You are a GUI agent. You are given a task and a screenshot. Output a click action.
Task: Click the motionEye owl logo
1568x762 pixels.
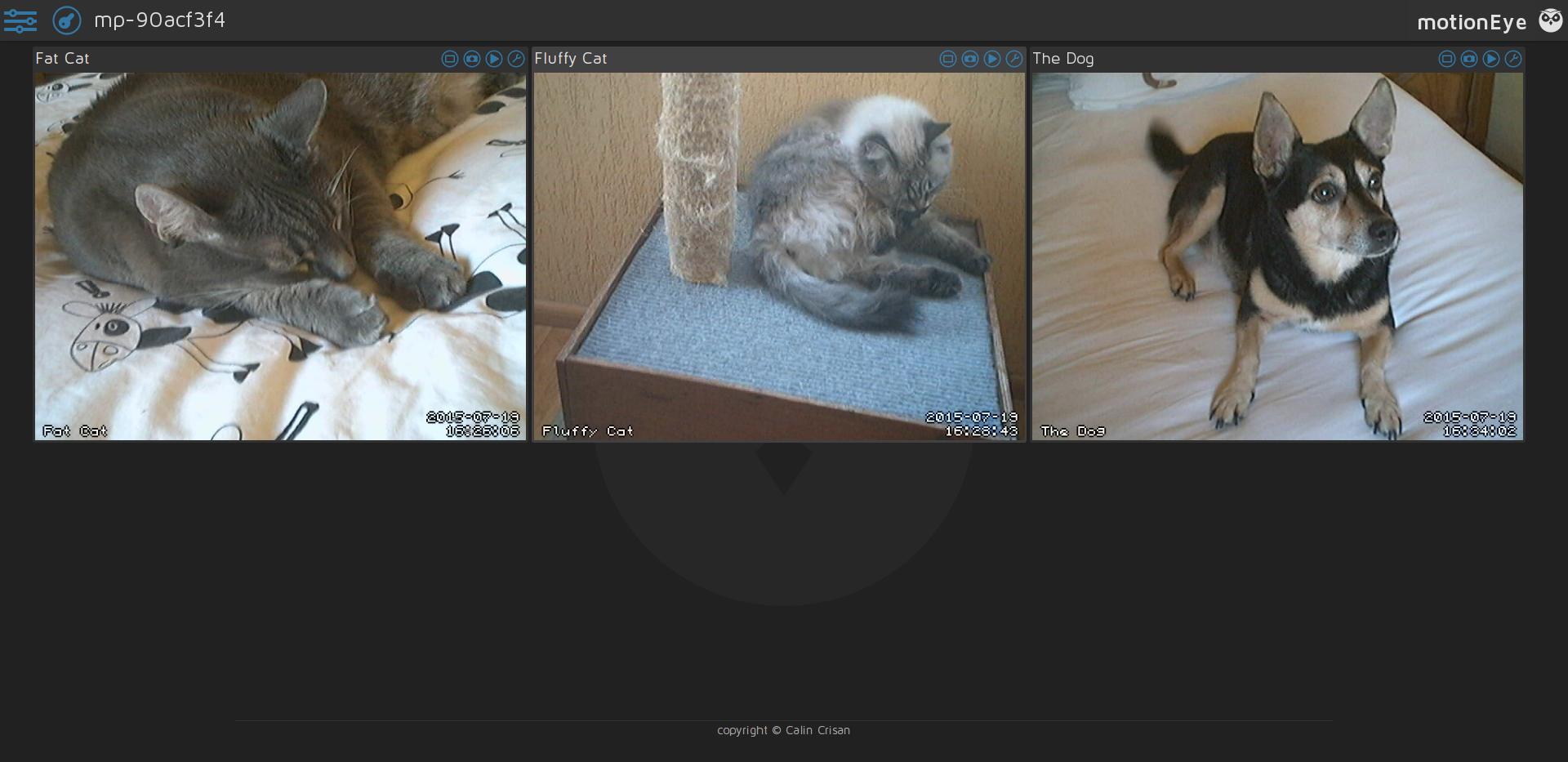pyautogui.click(x=1550, y=20)
